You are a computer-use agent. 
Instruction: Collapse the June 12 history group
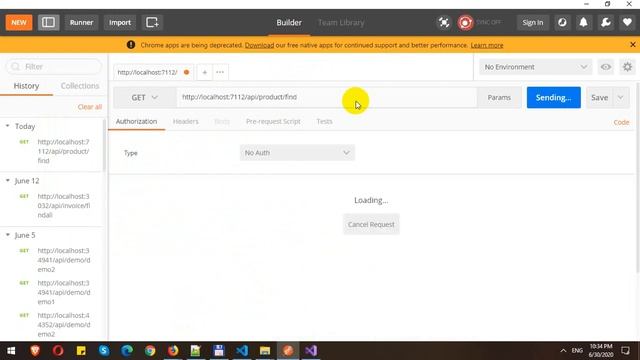point(8,180)
